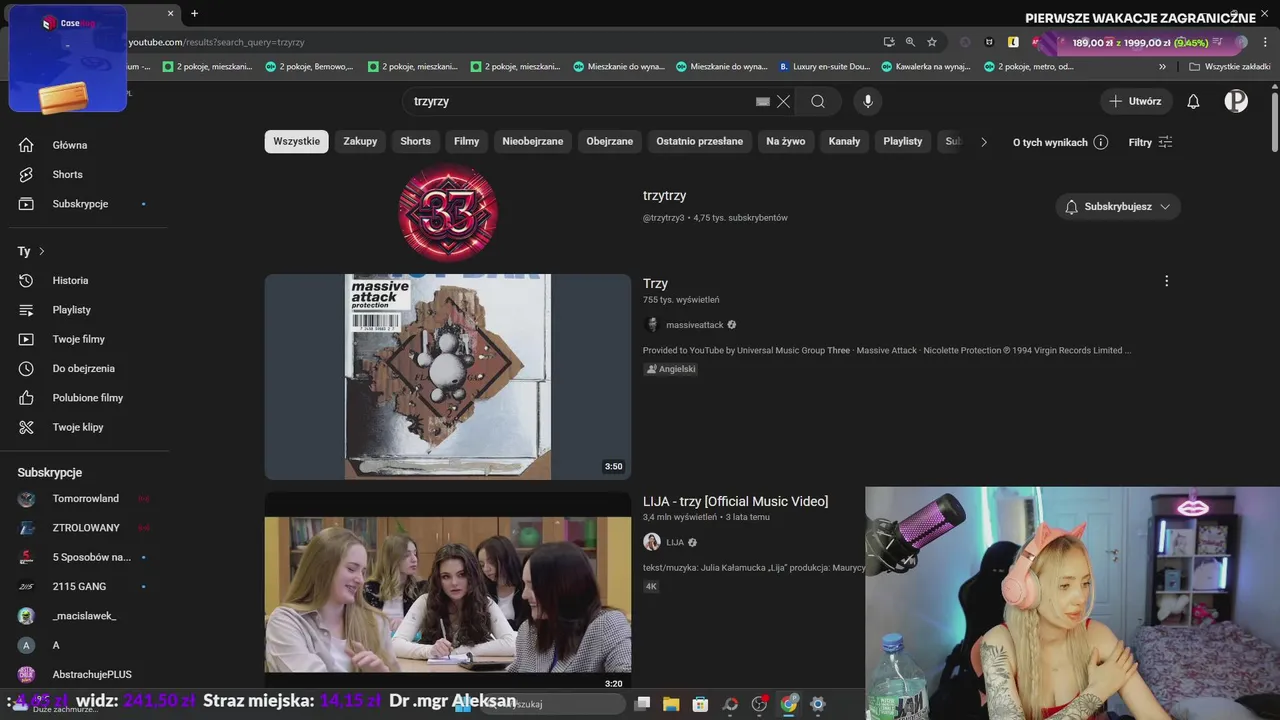Open the O tych wynikach info
Viewport: 1280px width, 720px height.
pyautogui.click(x=1060, y=142)
